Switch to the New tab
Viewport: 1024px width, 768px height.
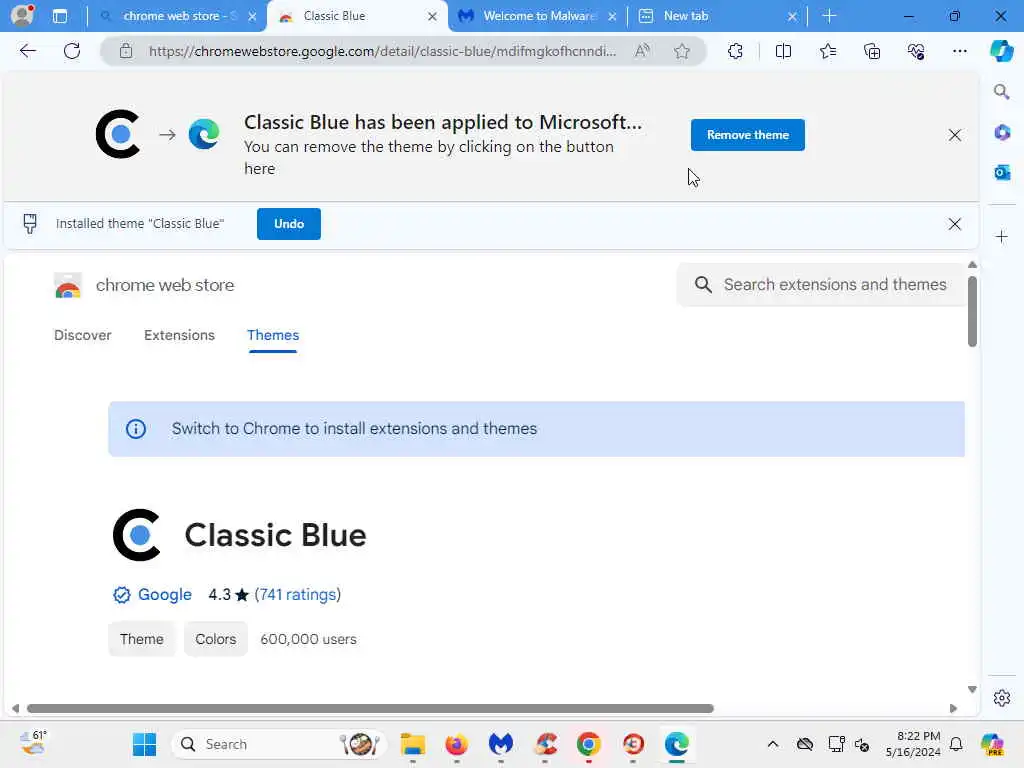tap(717, 16)
